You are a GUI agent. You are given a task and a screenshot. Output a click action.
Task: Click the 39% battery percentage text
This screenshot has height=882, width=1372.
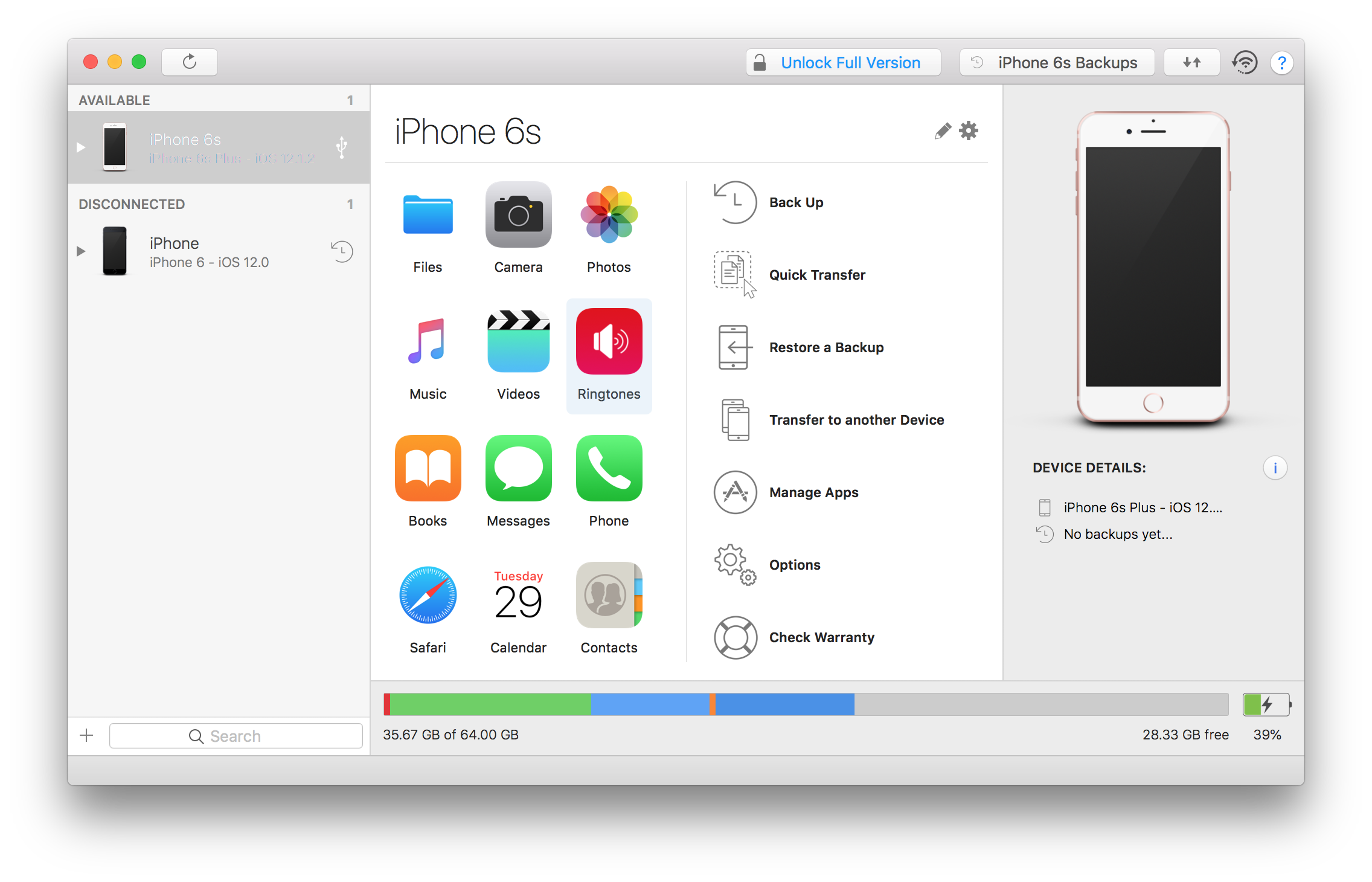pyautogui.click(x=1267, y=734)
